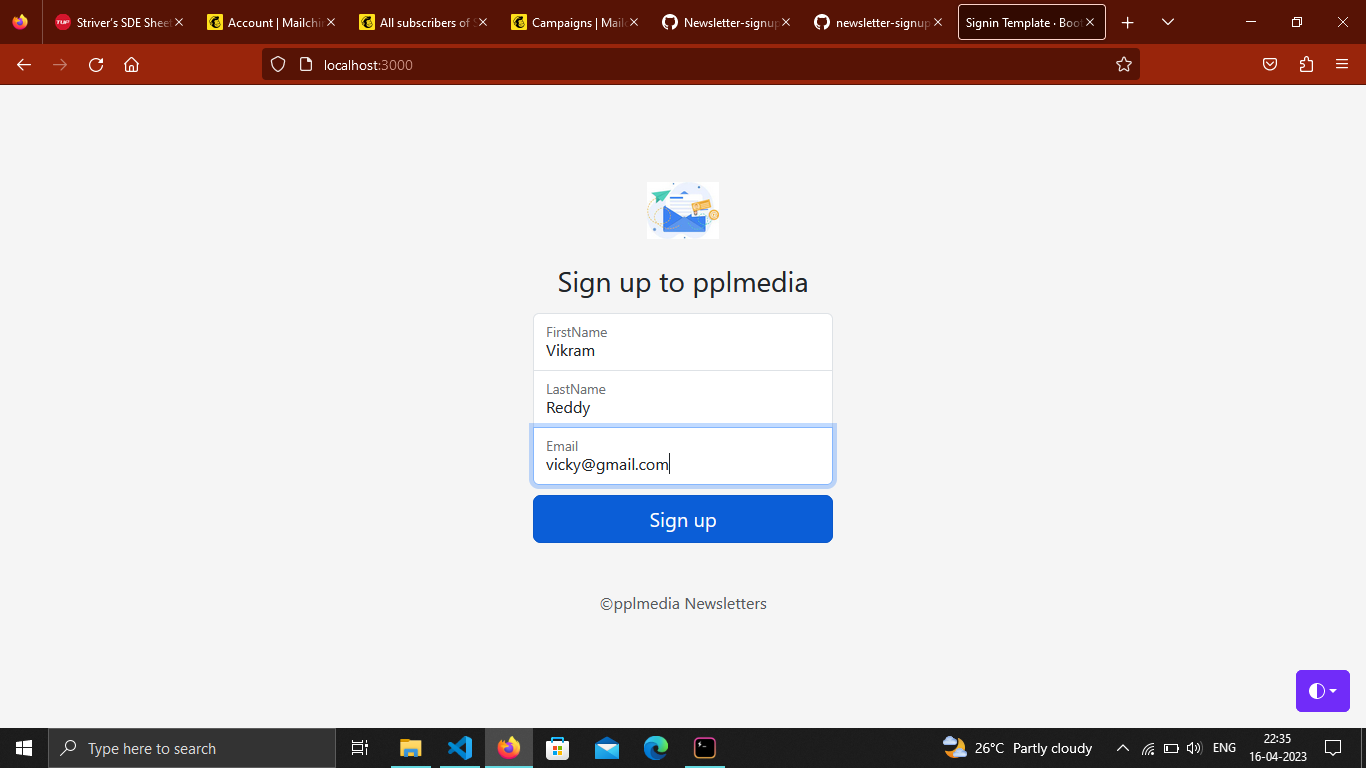Image resolution: width=1366 pixels, height=768 pixels.
Task: Open a new browser tab
Action: (x=1127, y=21)
